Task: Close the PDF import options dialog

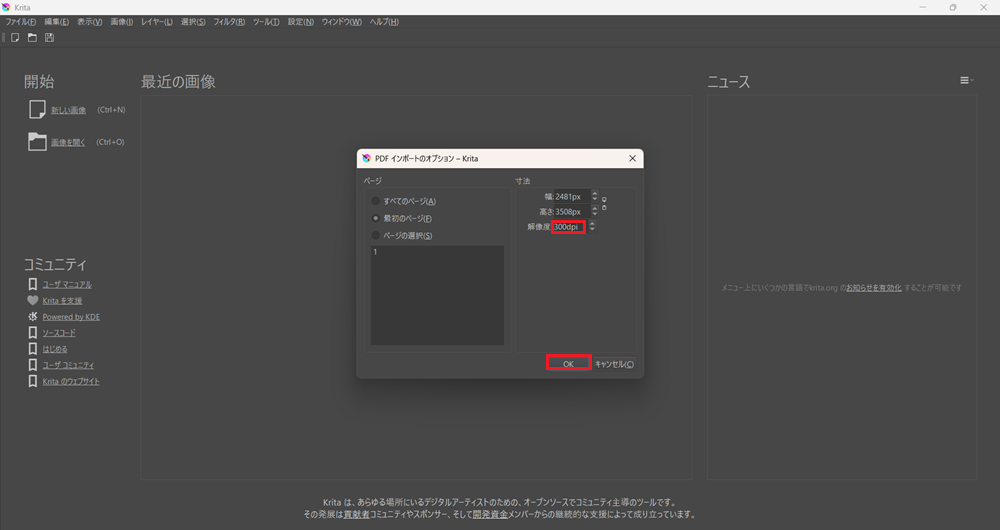Action: (x=632, y=158)
